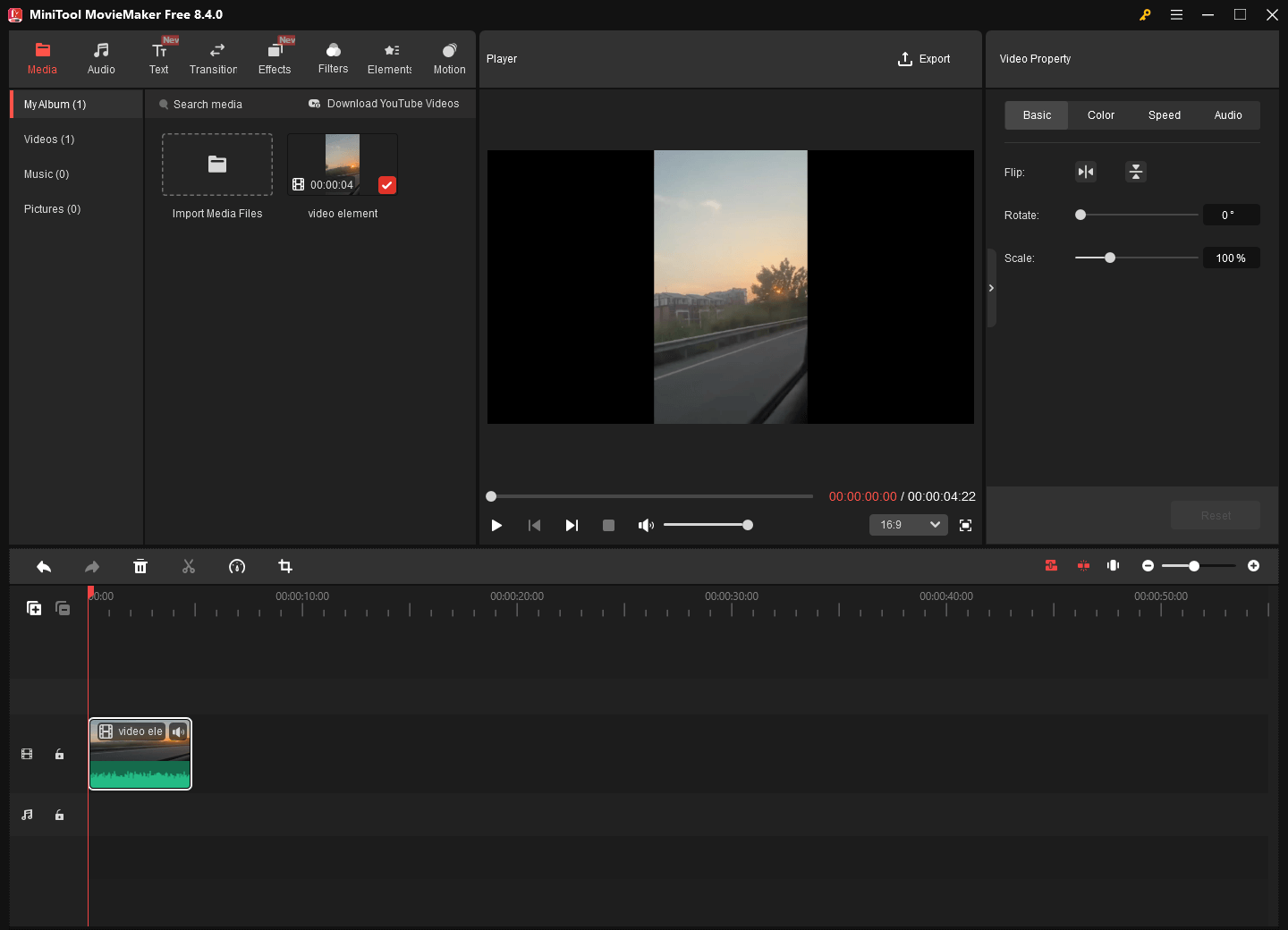Click the flip vertical icon in Video Property
1288x930 pixels.
pos(1135,171)
